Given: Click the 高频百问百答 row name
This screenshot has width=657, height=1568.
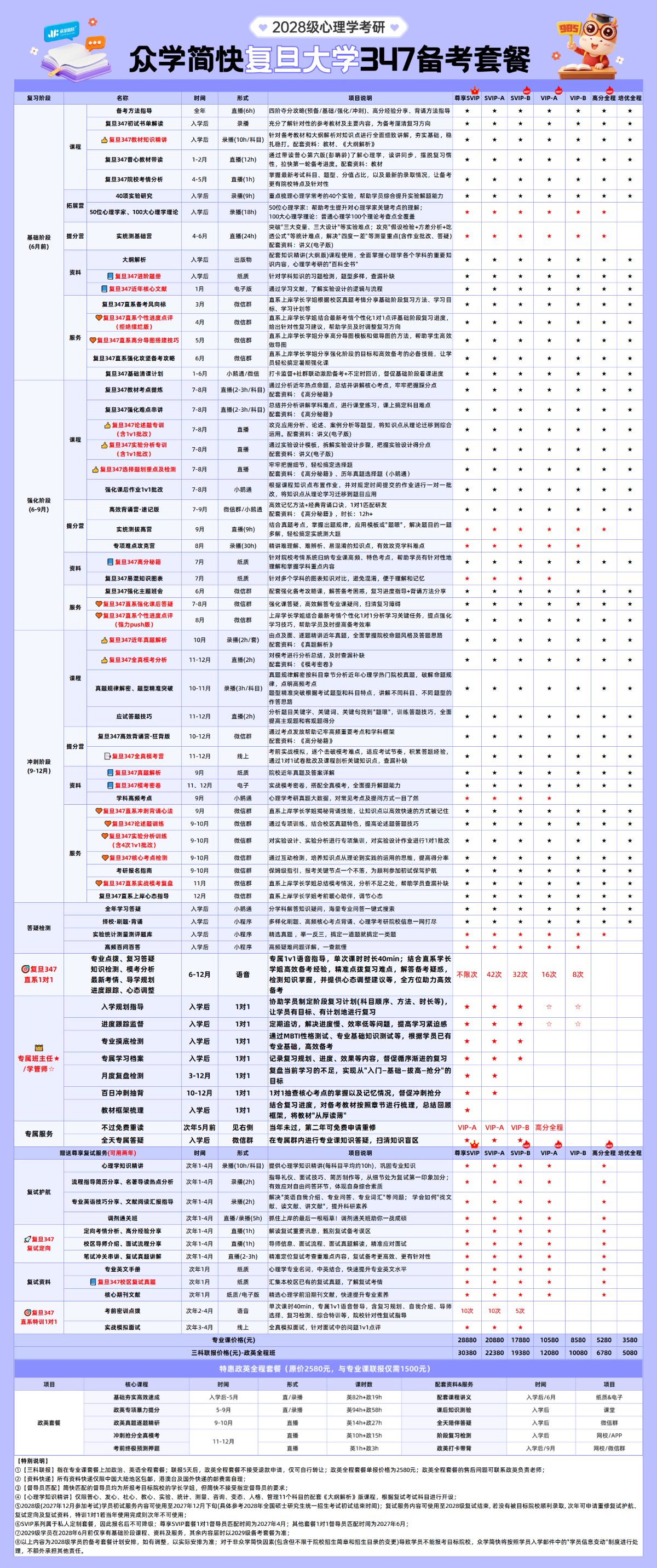Looking at the screenshot, I should point(123,947).
